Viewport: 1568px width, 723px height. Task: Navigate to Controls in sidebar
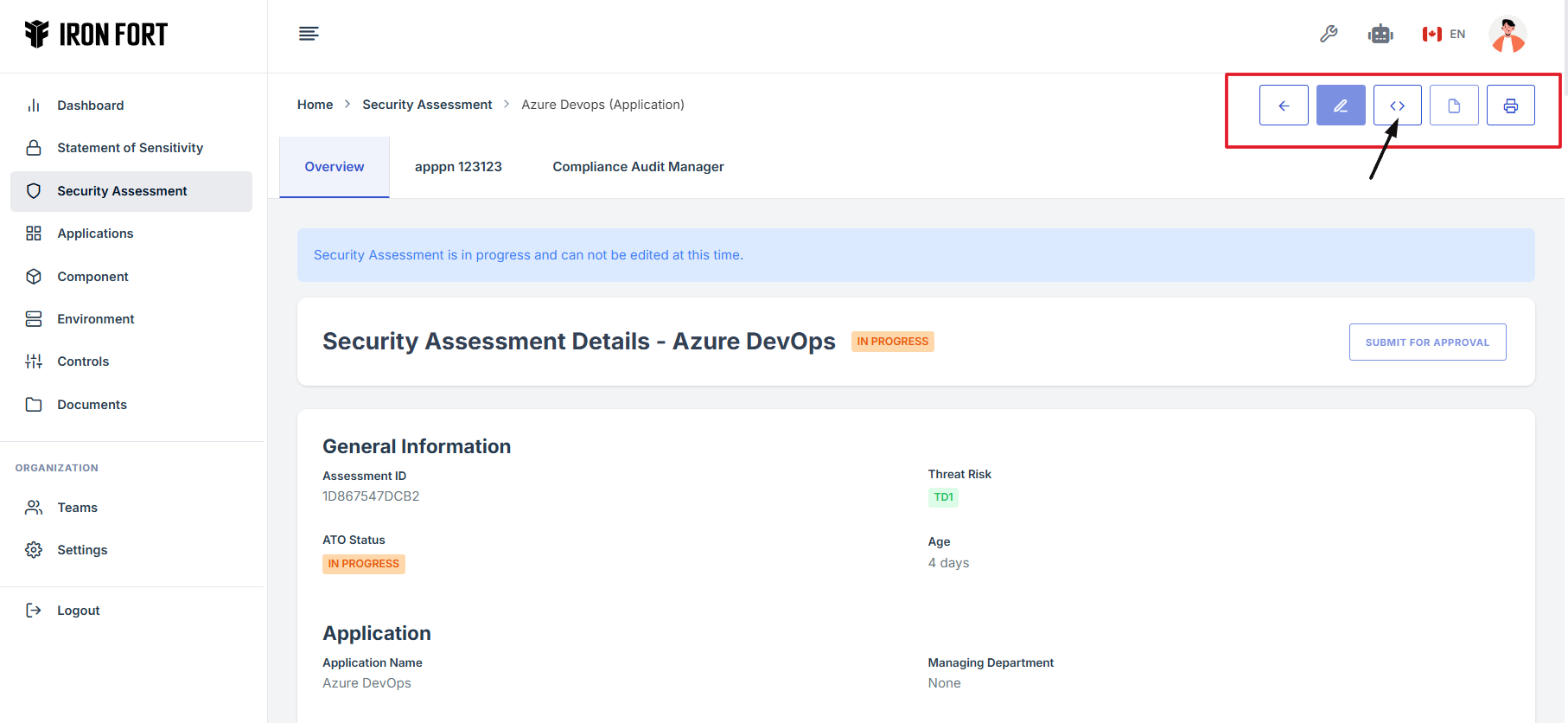click(83, 361)
